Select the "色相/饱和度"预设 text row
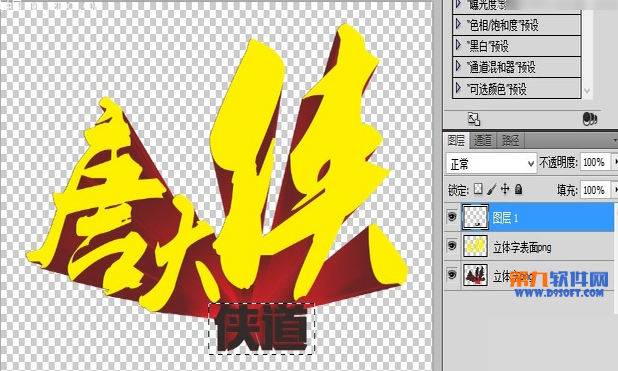Screen dimensions: 618x371 coord(503,25)
